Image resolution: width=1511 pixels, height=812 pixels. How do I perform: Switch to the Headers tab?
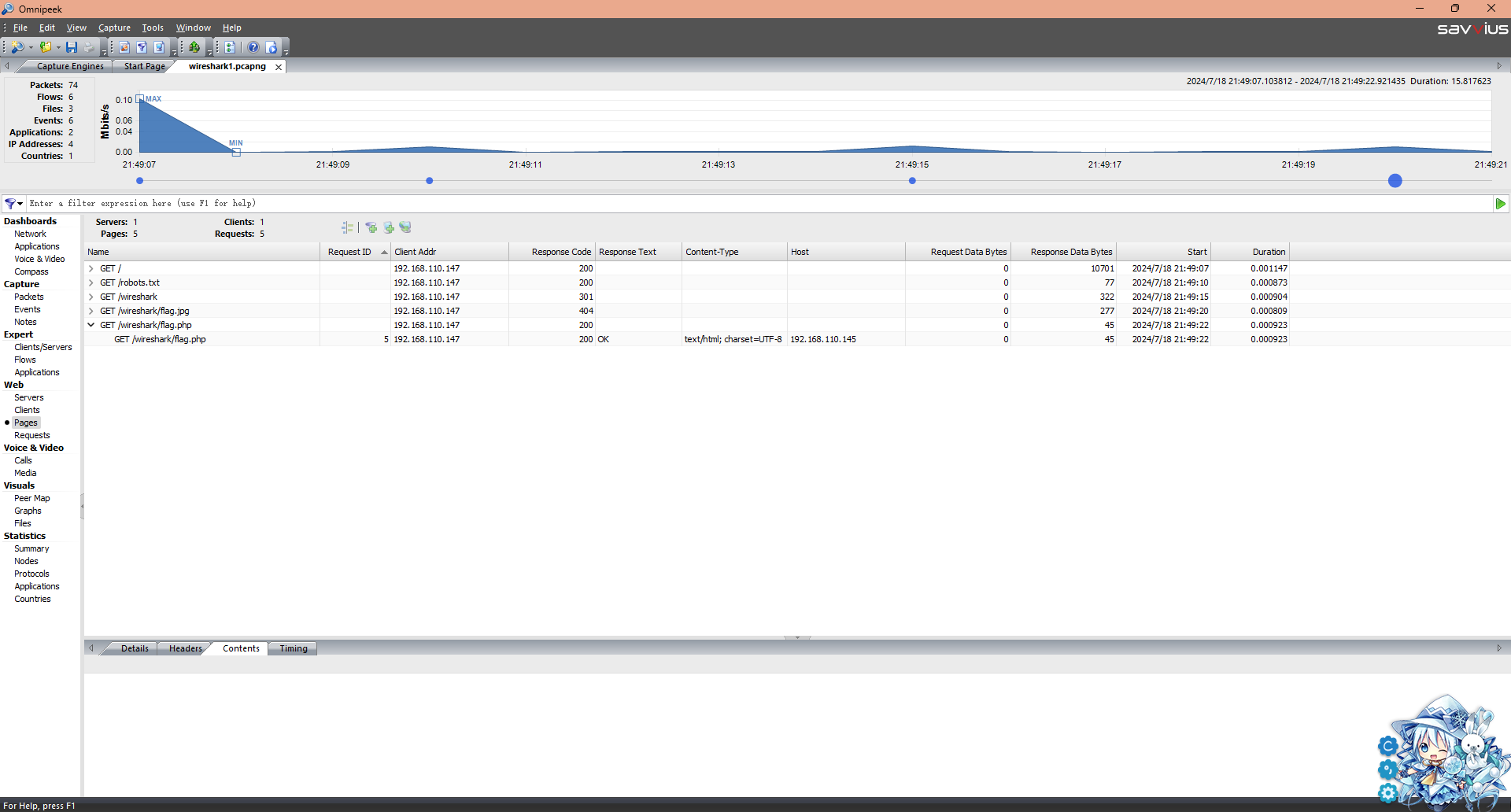tap(186, 648)
